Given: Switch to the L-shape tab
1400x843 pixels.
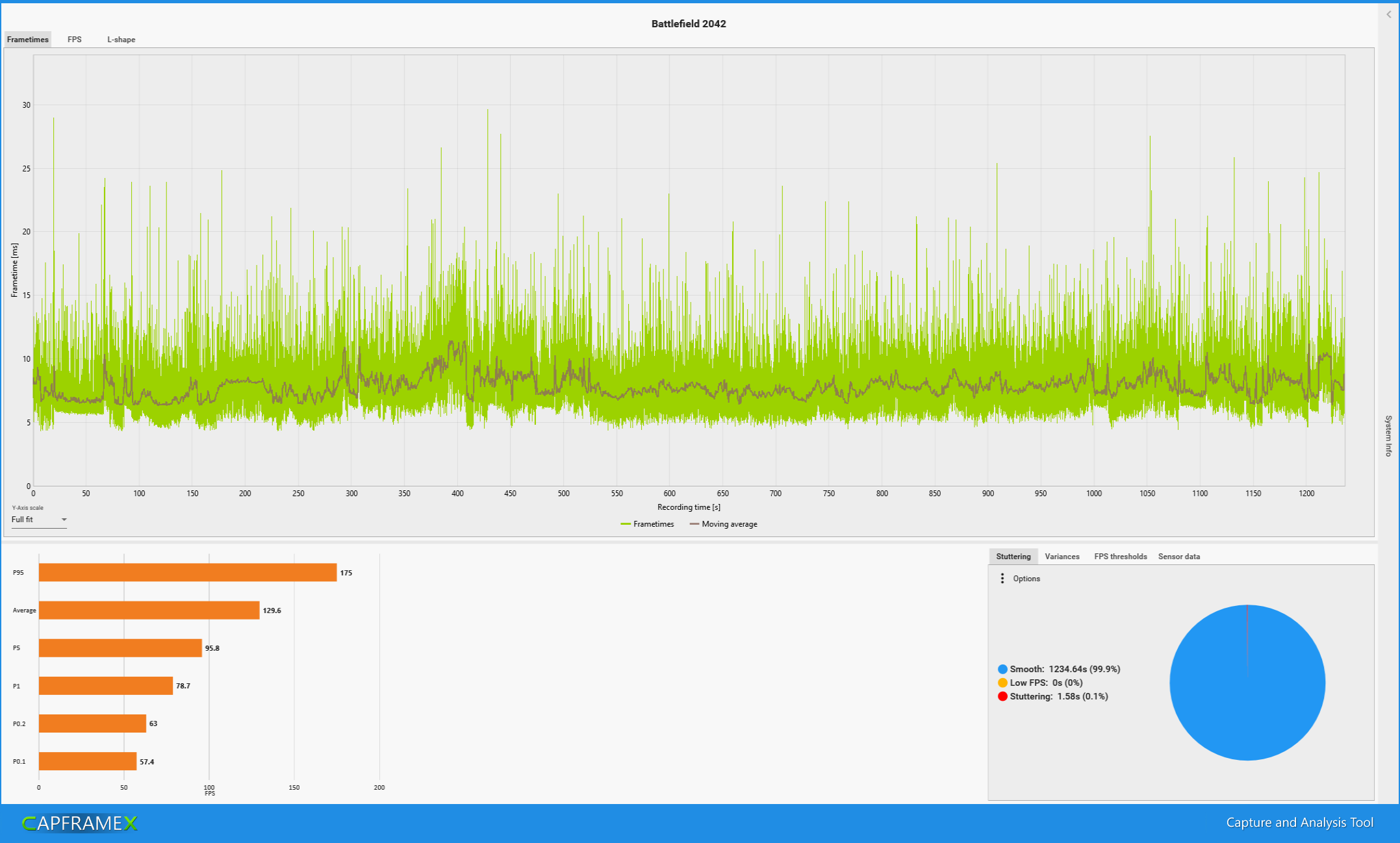Looking at the screenshot, I should click(x=121, y=40).
